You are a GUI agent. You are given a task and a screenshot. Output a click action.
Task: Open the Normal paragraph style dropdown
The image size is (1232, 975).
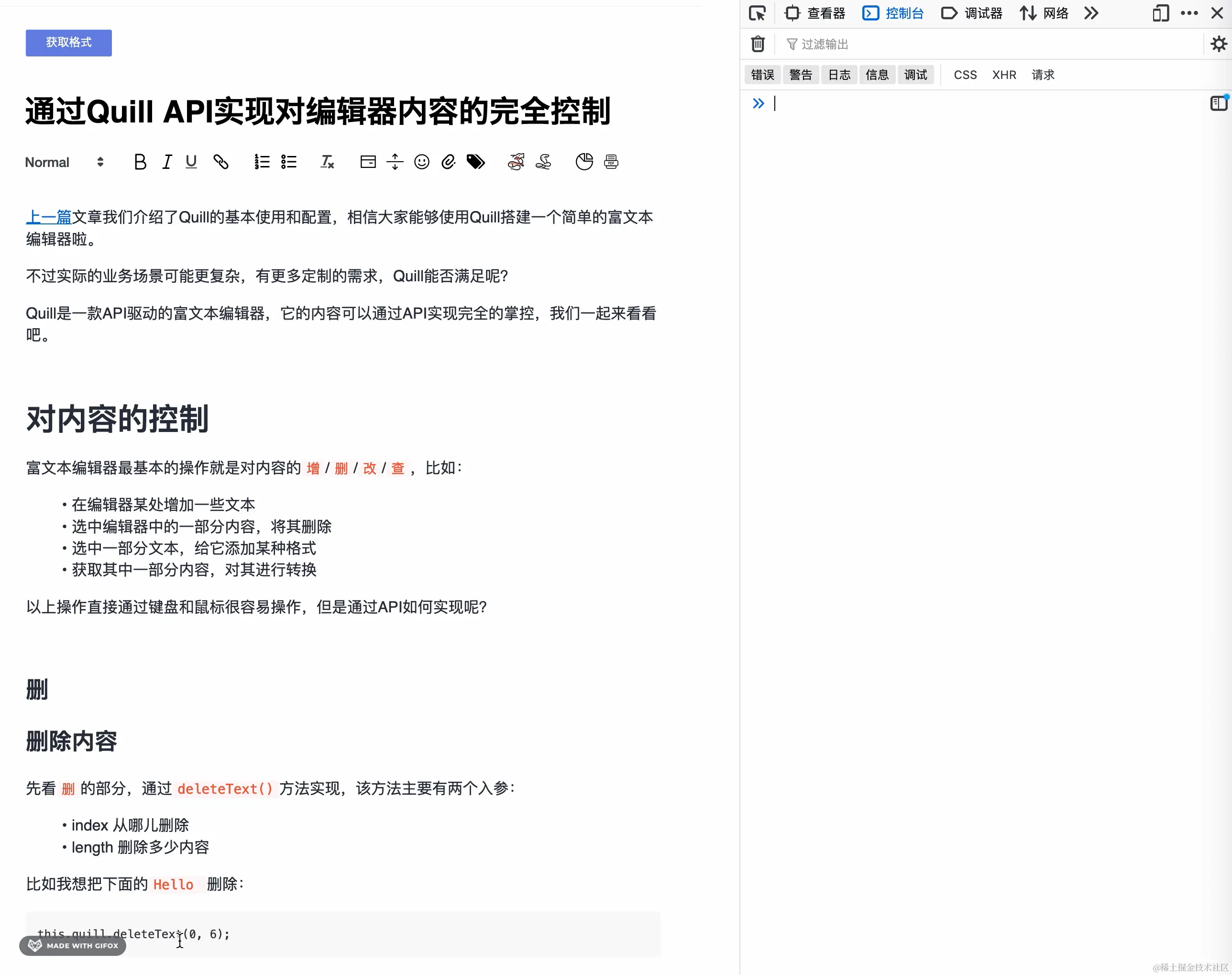pos(65,162)
